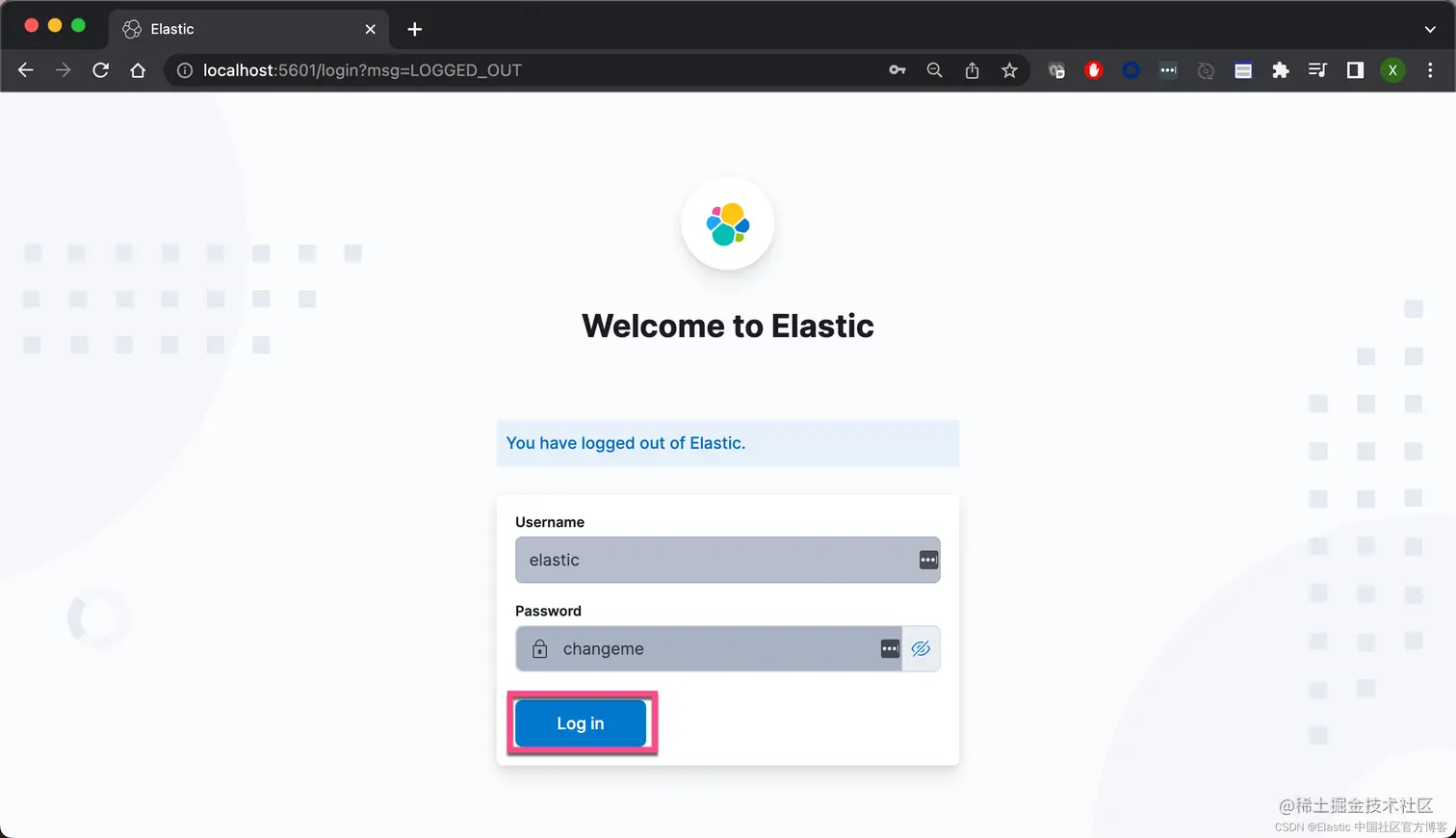Open the dark three-dots password extension
Screen dimensions: 1456x838
click(x=1168, y=70)
